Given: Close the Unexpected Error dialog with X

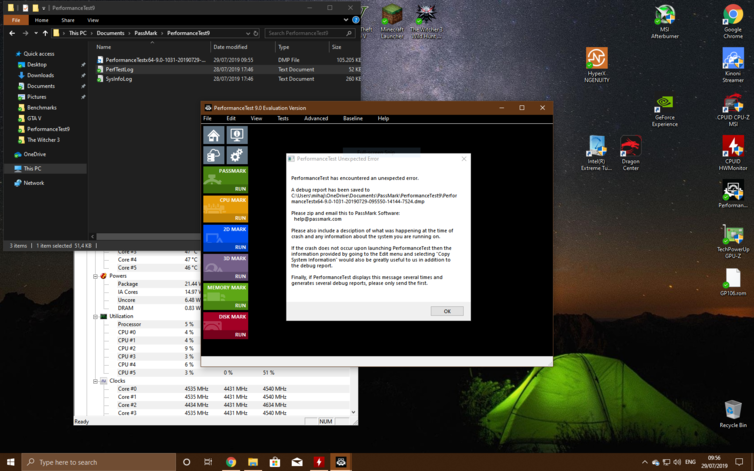Looking at the screenshot, I should pos(464,159).
